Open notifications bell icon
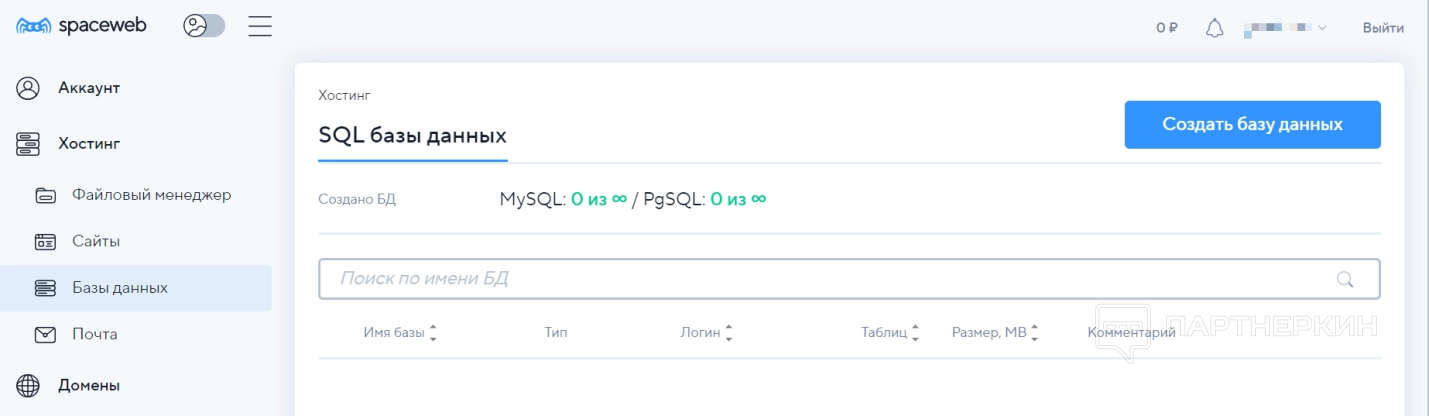This screenshot has width=1429, height=416. pos(1214,28)
